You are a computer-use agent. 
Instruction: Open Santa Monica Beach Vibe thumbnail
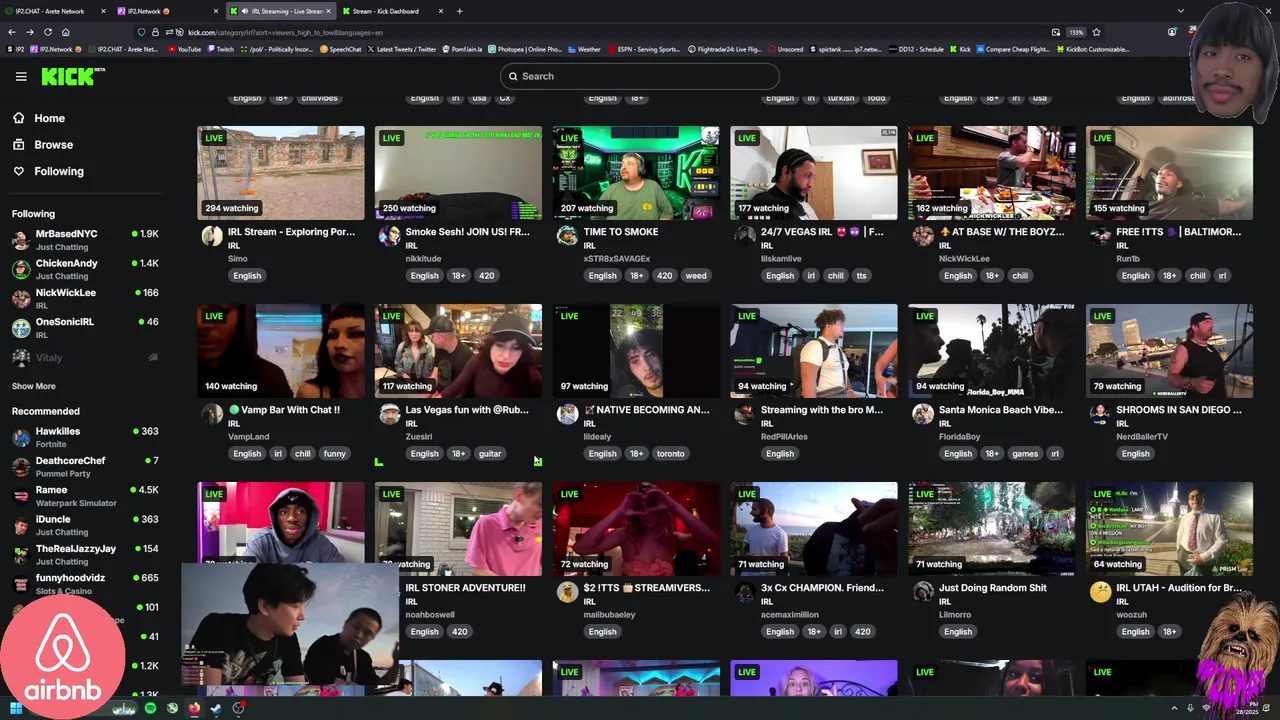[x=992, y=351]
